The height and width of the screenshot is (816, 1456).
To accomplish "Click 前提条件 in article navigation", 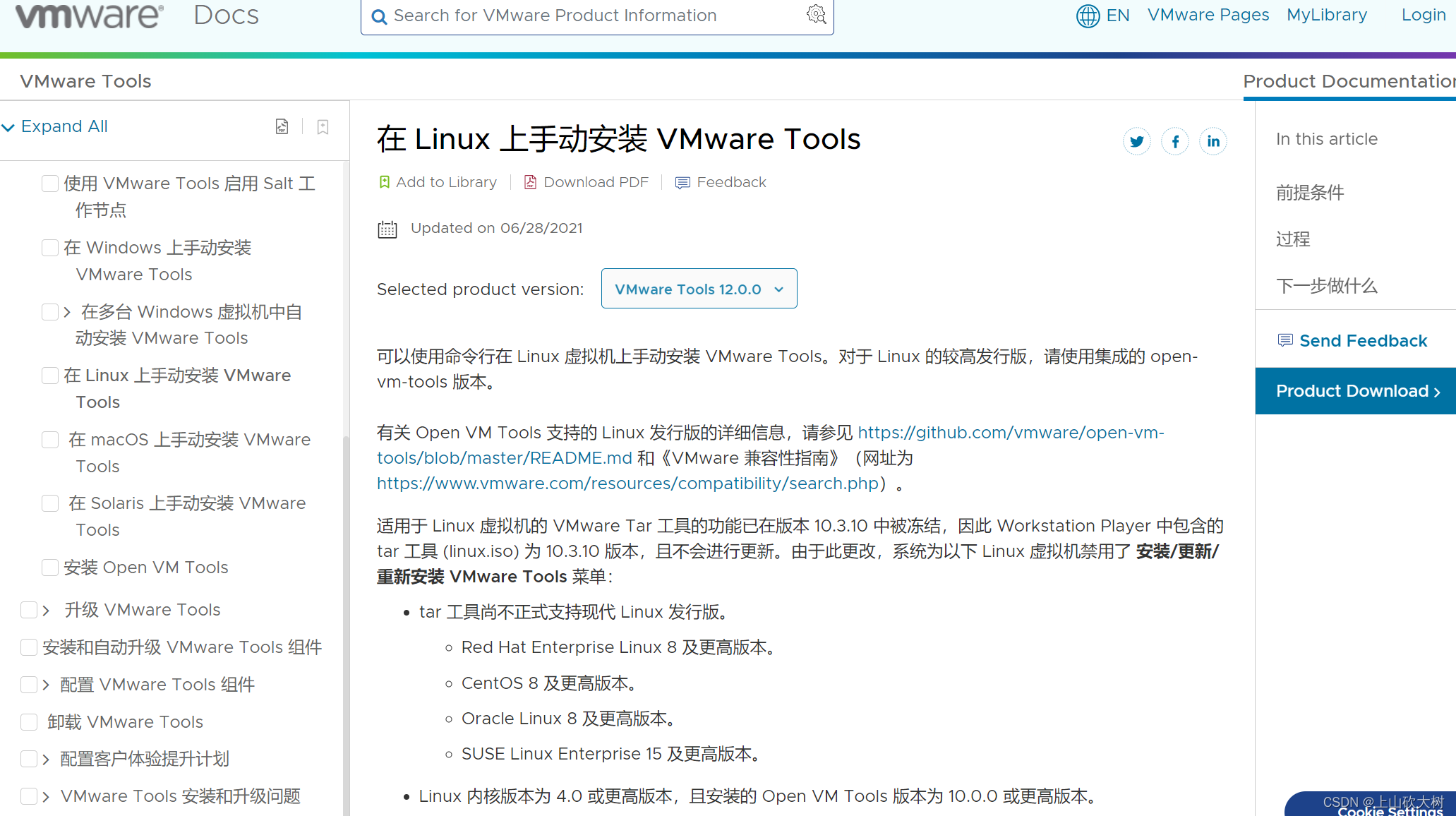I will click(1311, 192).
